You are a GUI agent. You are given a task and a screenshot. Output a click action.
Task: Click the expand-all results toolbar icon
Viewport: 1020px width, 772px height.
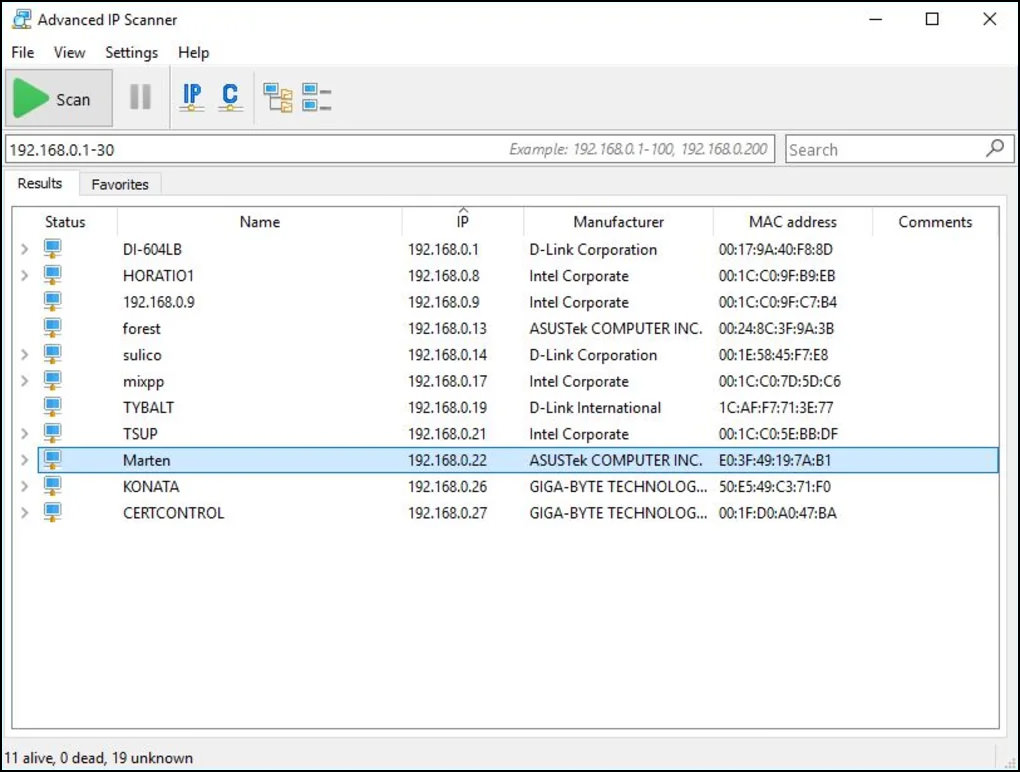[279, 97]
